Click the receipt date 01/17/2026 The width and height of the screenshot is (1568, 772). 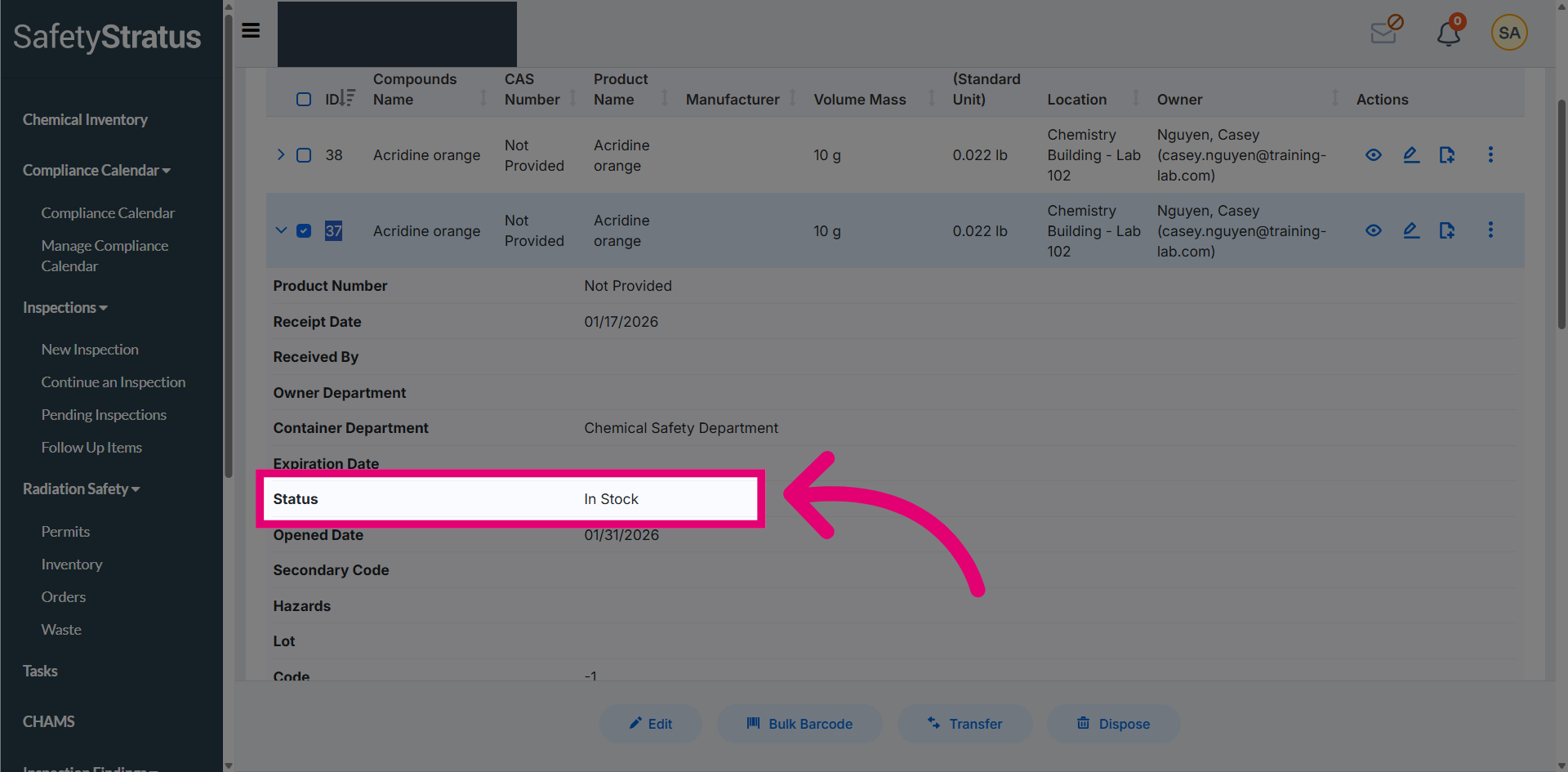pyautogui.click(x=621, y=322)
